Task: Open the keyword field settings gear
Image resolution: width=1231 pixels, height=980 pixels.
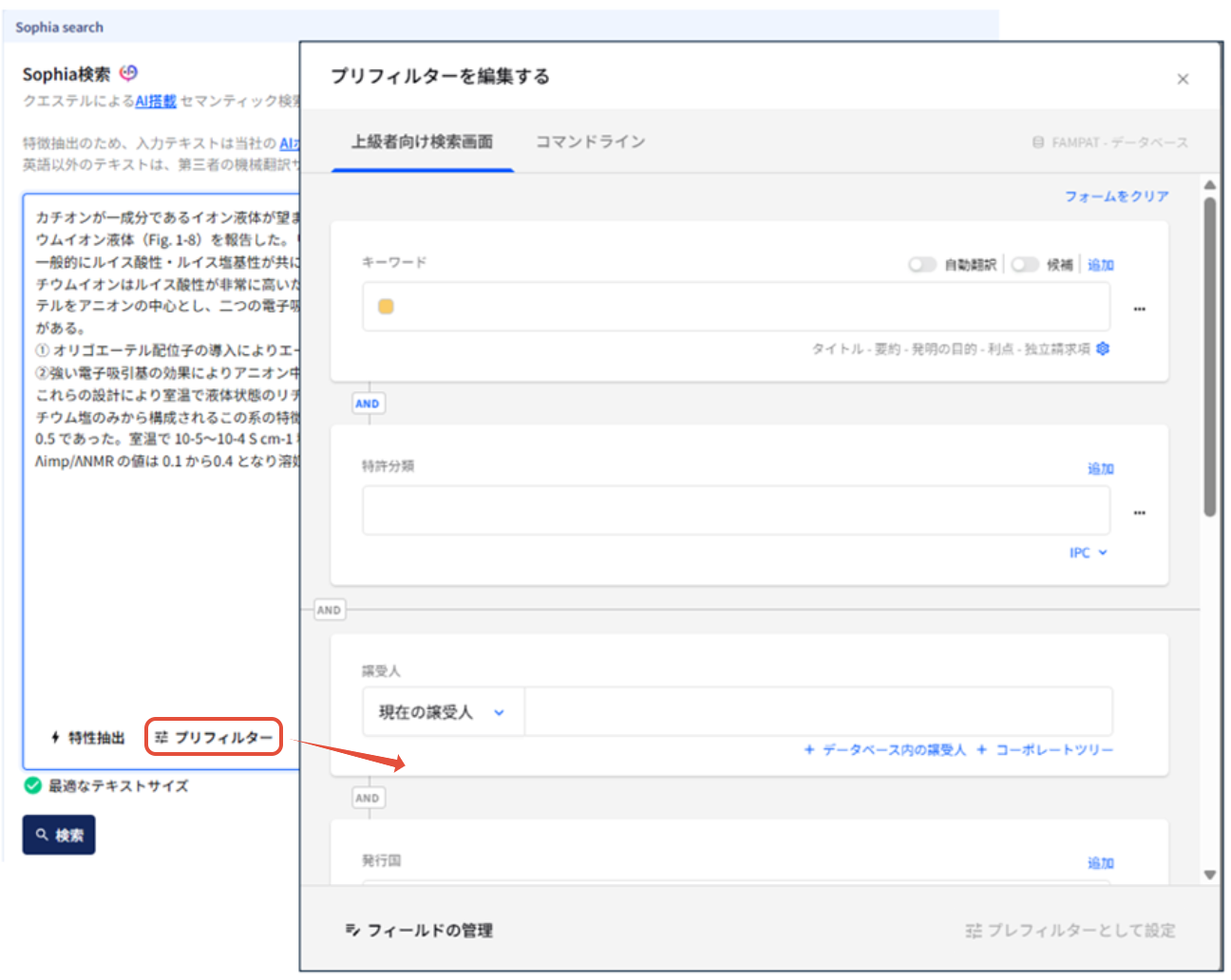Action: (x=1103, y=349)
